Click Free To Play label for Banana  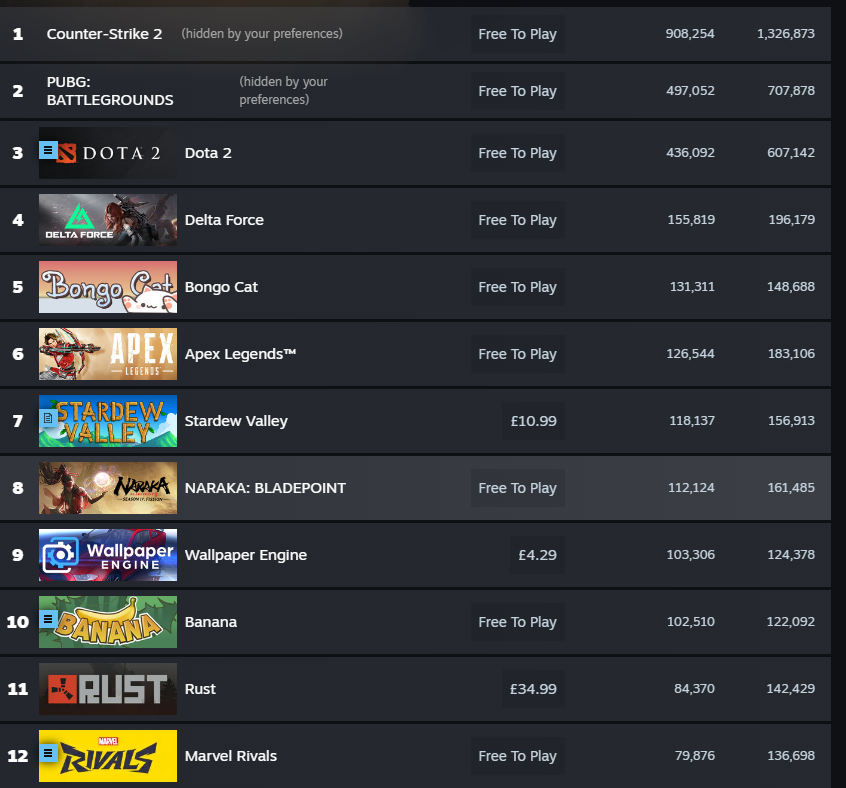[517, 622]
